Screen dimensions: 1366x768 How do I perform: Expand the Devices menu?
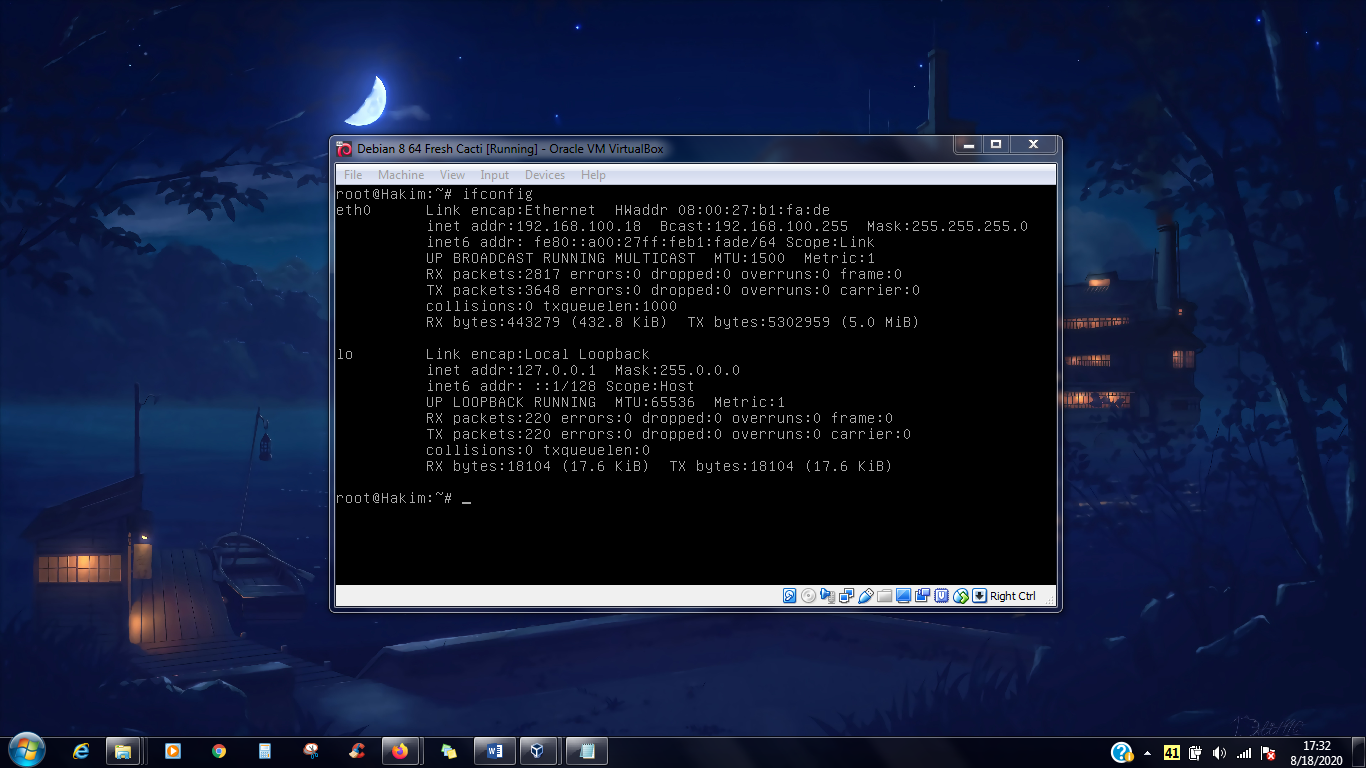(x=545, y=175)
